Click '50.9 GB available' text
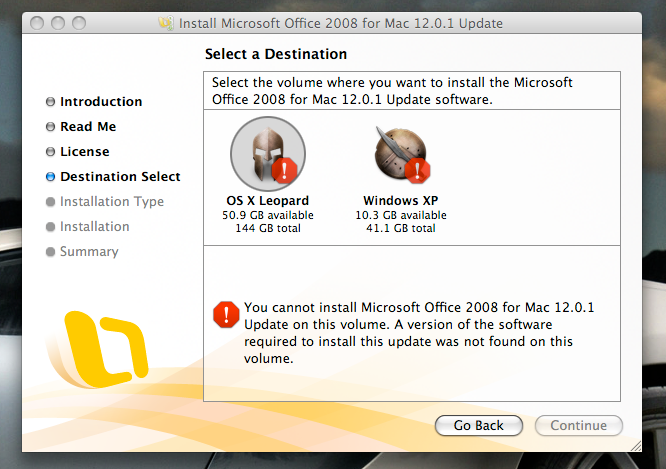 click(268, 215)
